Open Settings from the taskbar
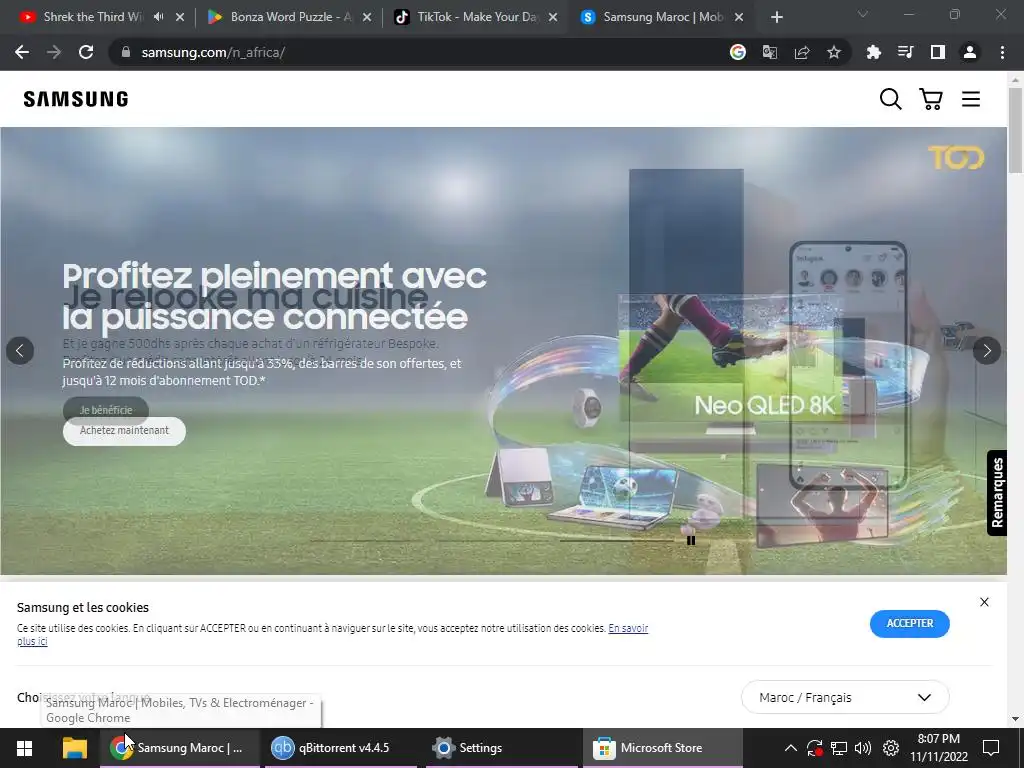 502,748
